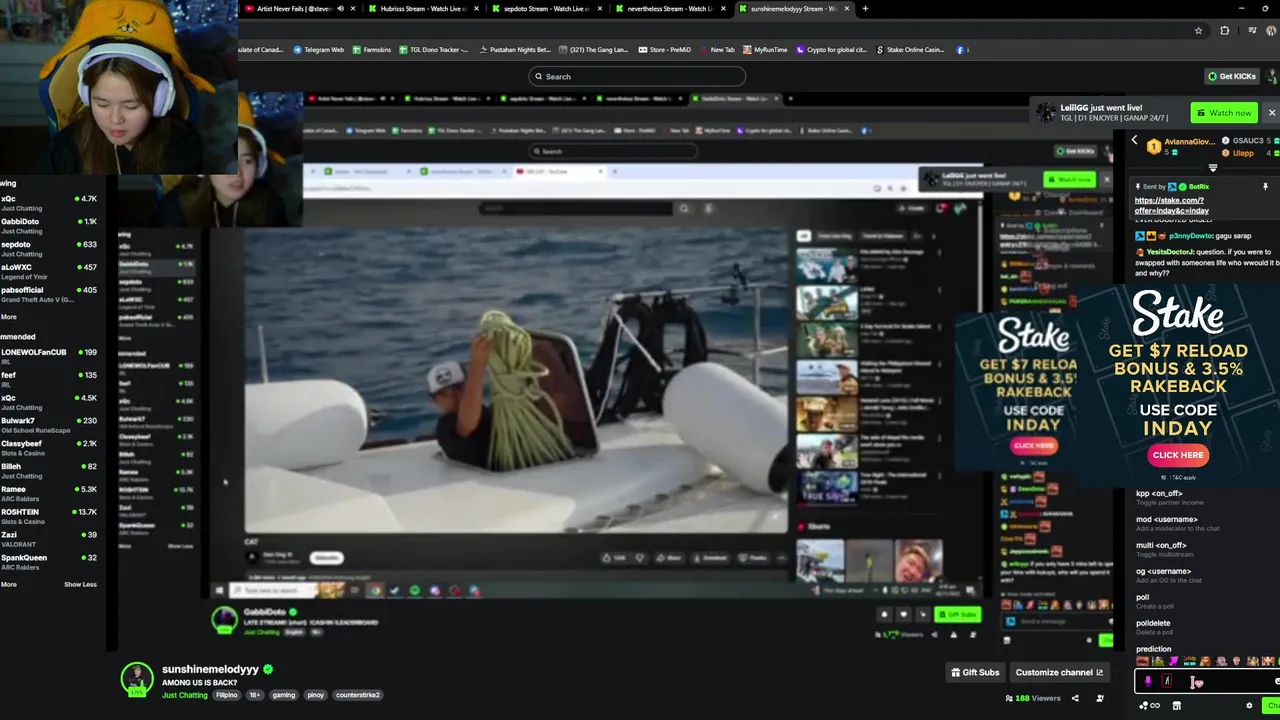Screen dimensions: 1280x720
Task: Collapse the gifters leaderboard chevron
Action: (x=1213, y=168)
